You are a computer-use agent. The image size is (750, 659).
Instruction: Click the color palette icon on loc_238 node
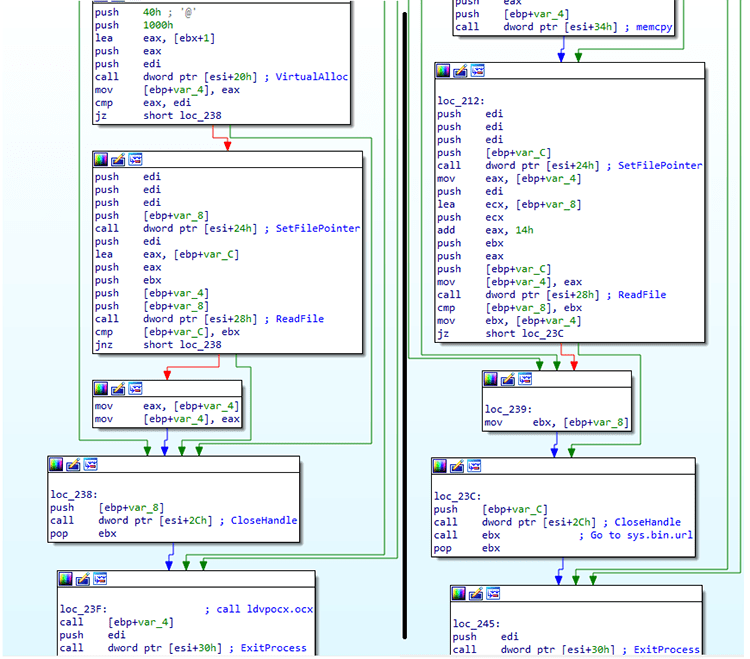click(56, 465)
